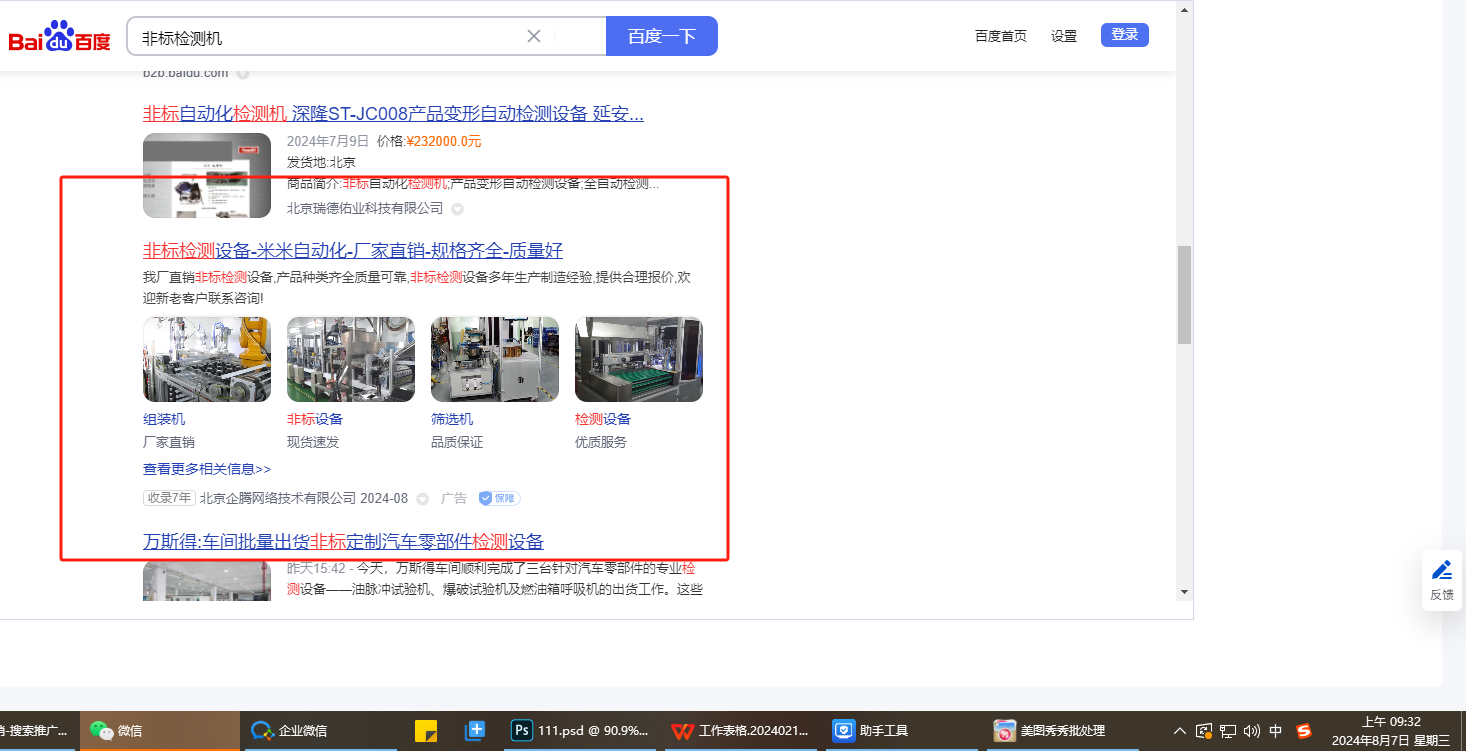Image resolution: width=1466 pixels, height=751 pixels.
Task: Click the 检测设备 product image
Action: pyautogui.click(x=639, y=360)
